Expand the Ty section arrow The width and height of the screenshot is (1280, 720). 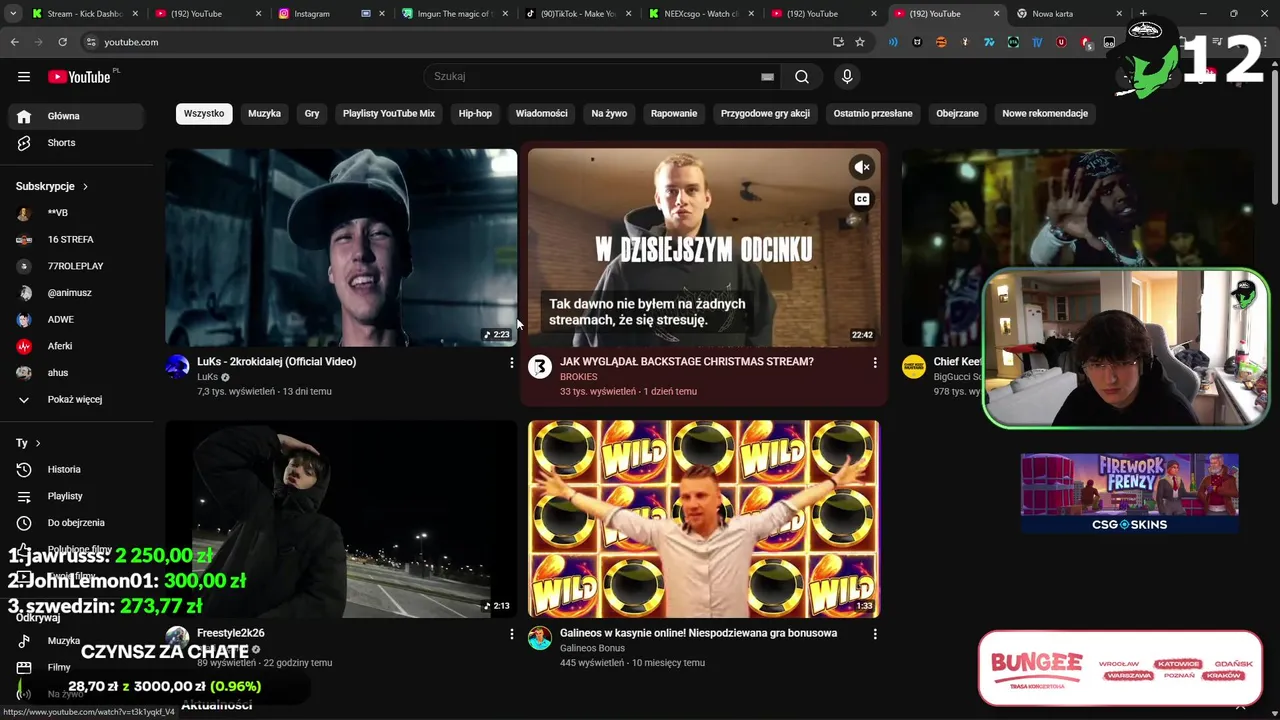point(38,443)
